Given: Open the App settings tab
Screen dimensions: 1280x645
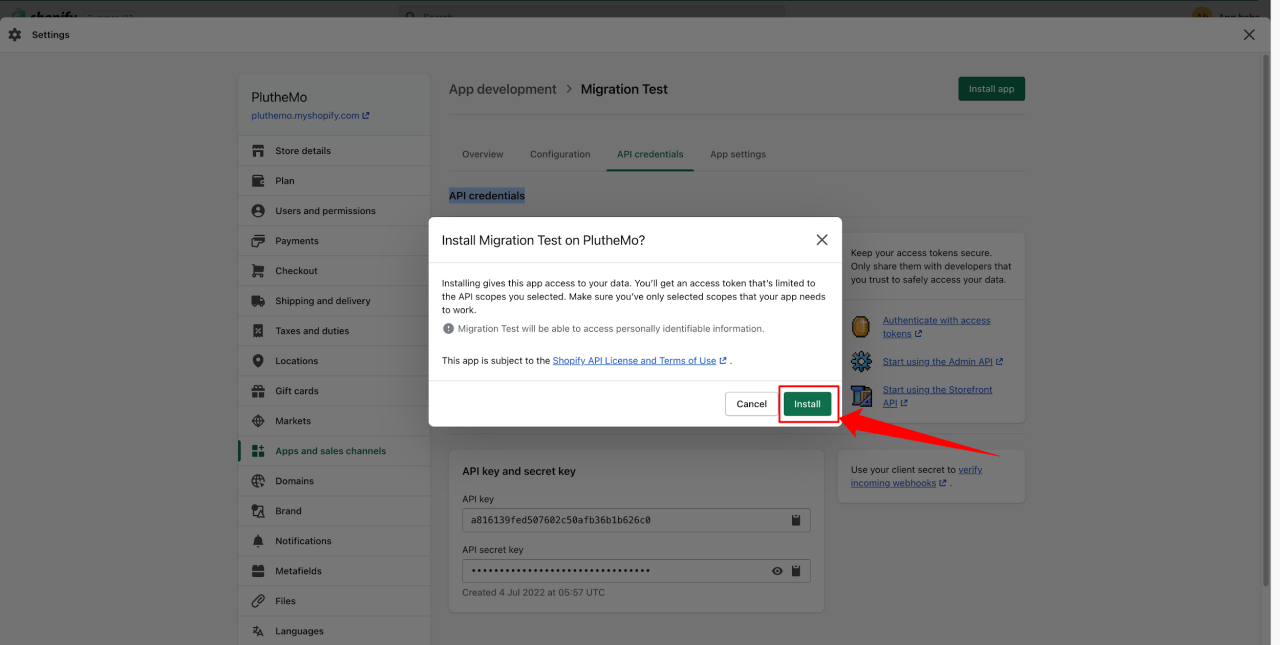Looking at the screenshot, I should coord(738,154).
